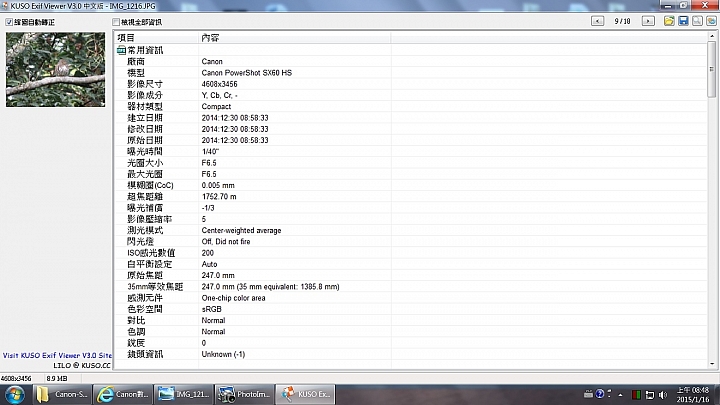Screen dimensions: 720x405
Task: Go to the previous image with the left arrow
Action: 597,21
